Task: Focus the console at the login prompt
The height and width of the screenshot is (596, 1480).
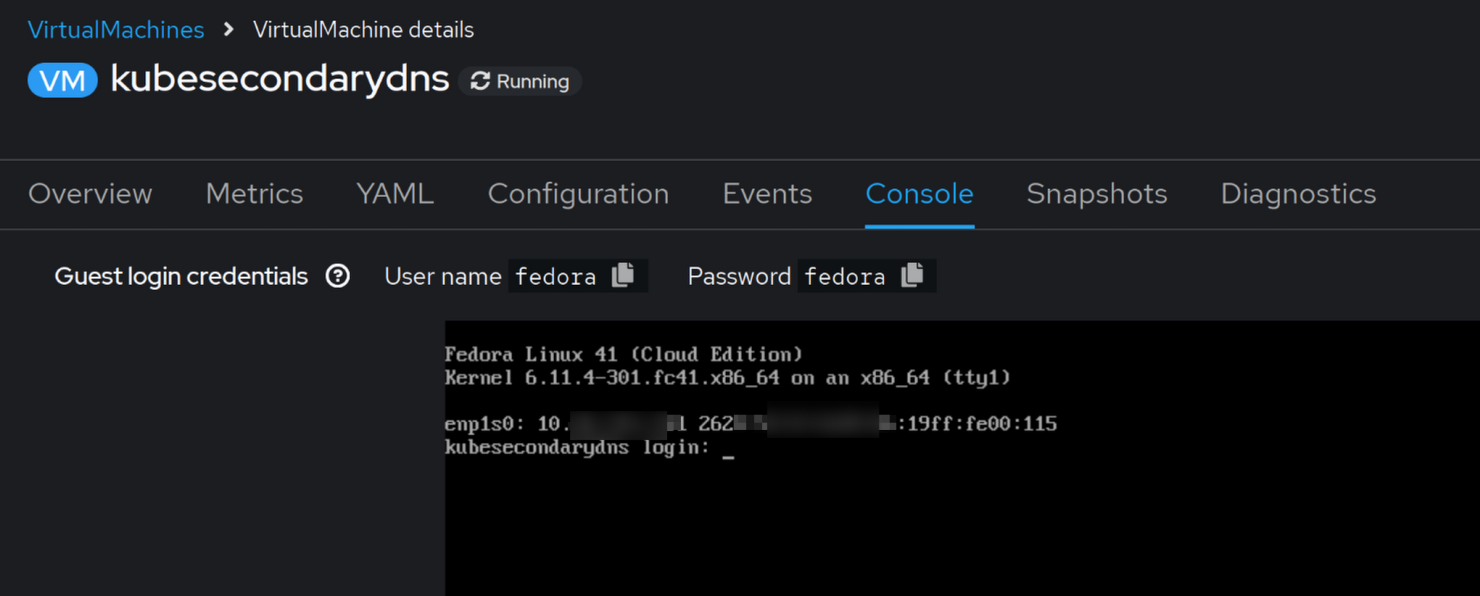Action: (728, 449)
